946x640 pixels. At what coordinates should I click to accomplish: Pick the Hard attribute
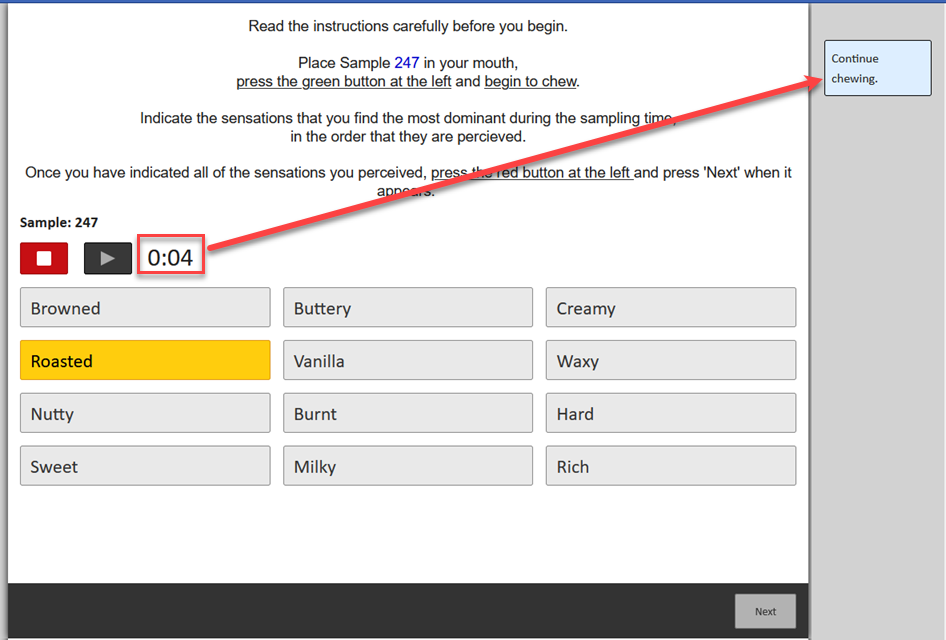[x=671, y=413]
